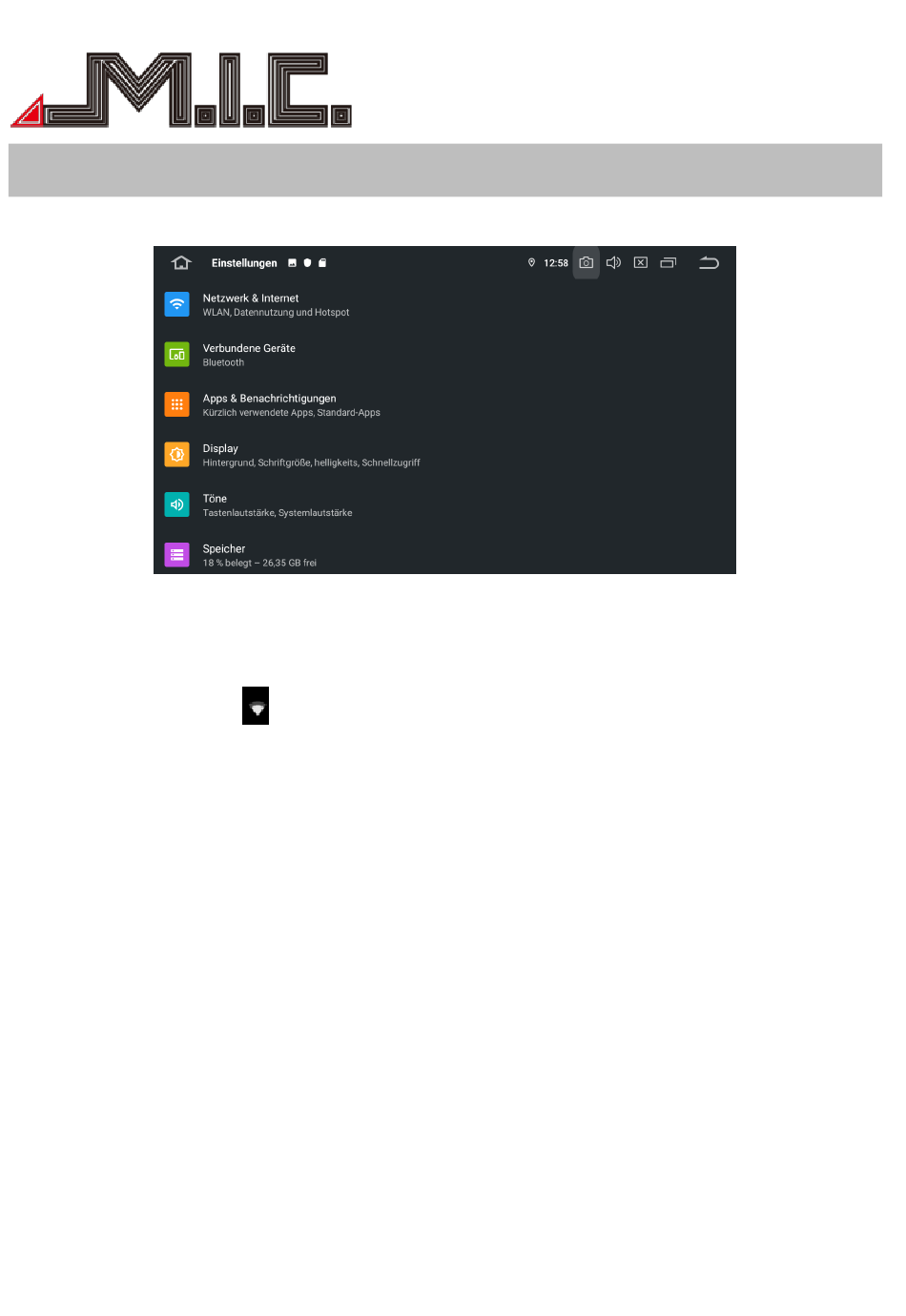Open Verbundene Geräte settings
The image size is (906, 1316).
444,355
